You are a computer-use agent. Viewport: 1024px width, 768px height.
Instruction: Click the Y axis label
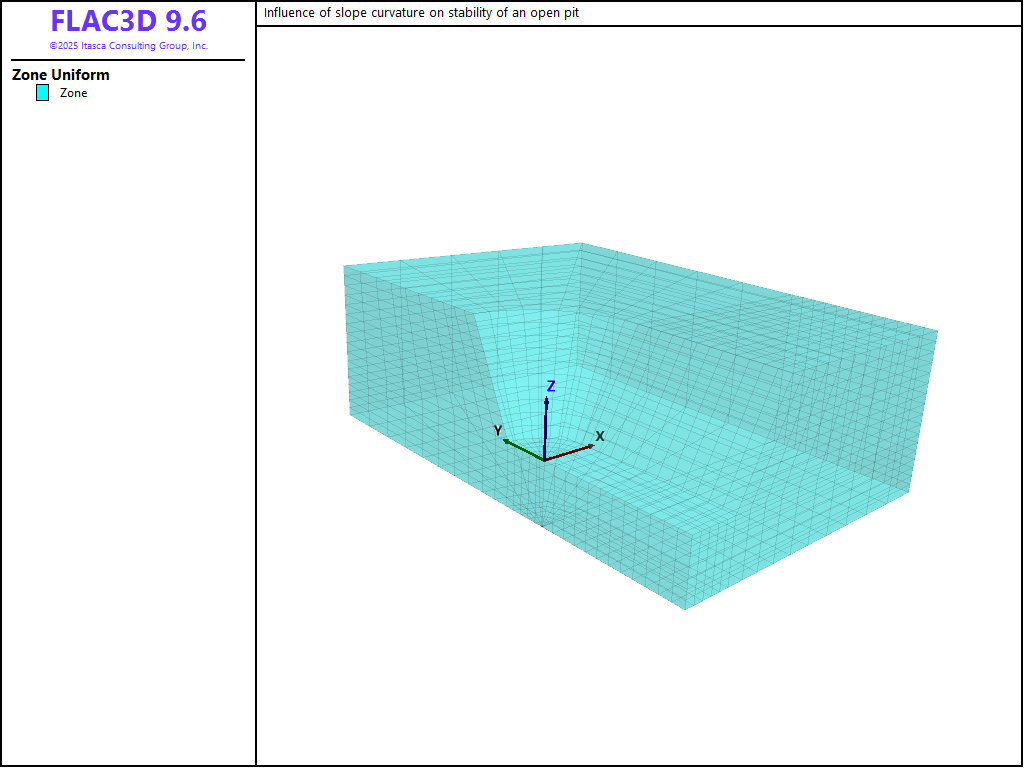tap(498, 430)
